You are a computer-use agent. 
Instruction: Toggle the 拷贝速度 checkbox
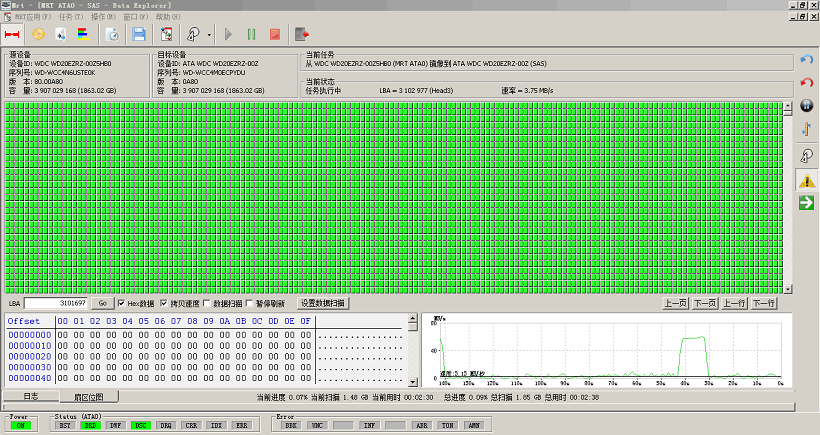click(x=164, y=303)
